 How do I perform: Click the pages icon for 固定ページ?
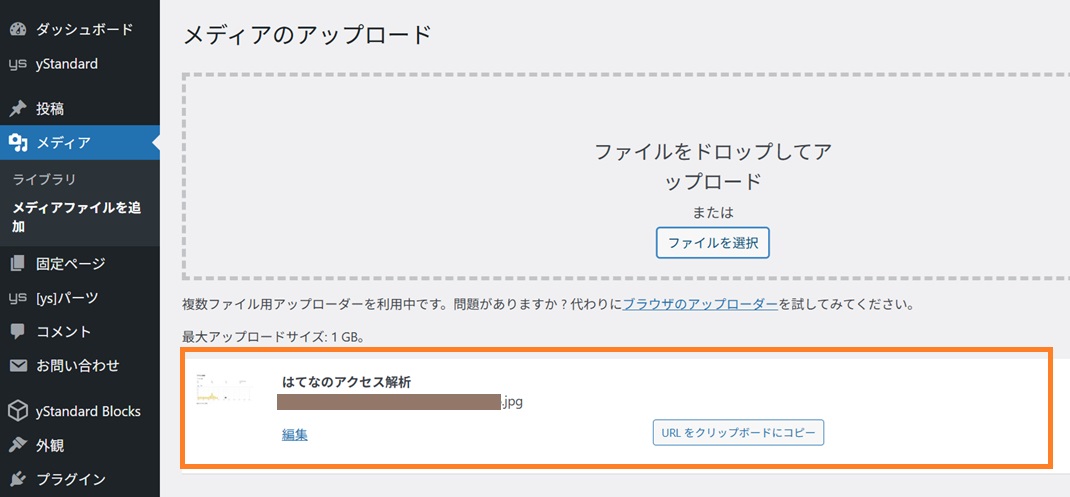point(17,264)
